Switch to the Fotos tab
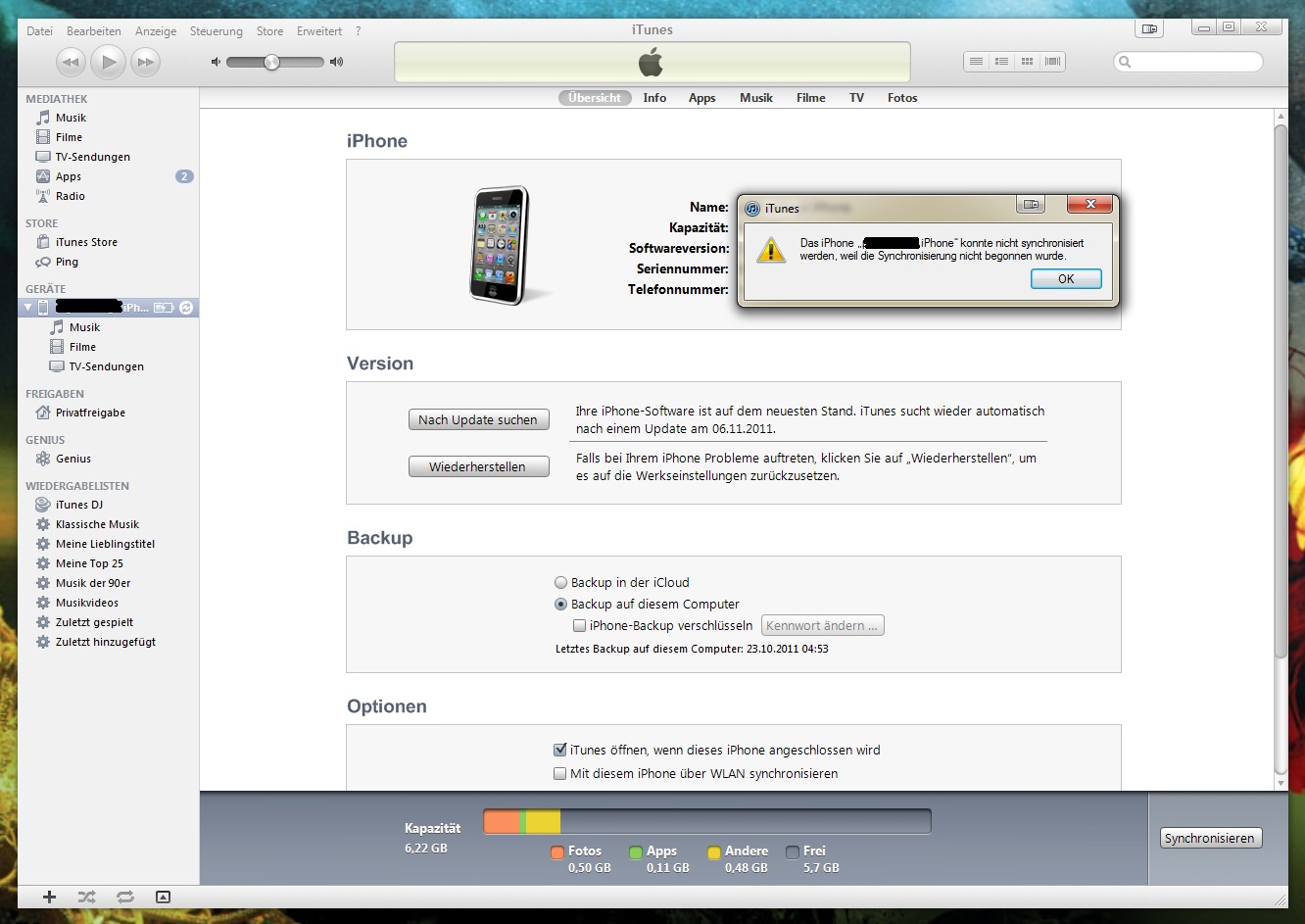Image resolution: width=1305 pixels, height=924 pixels. [x=902, y=98]
